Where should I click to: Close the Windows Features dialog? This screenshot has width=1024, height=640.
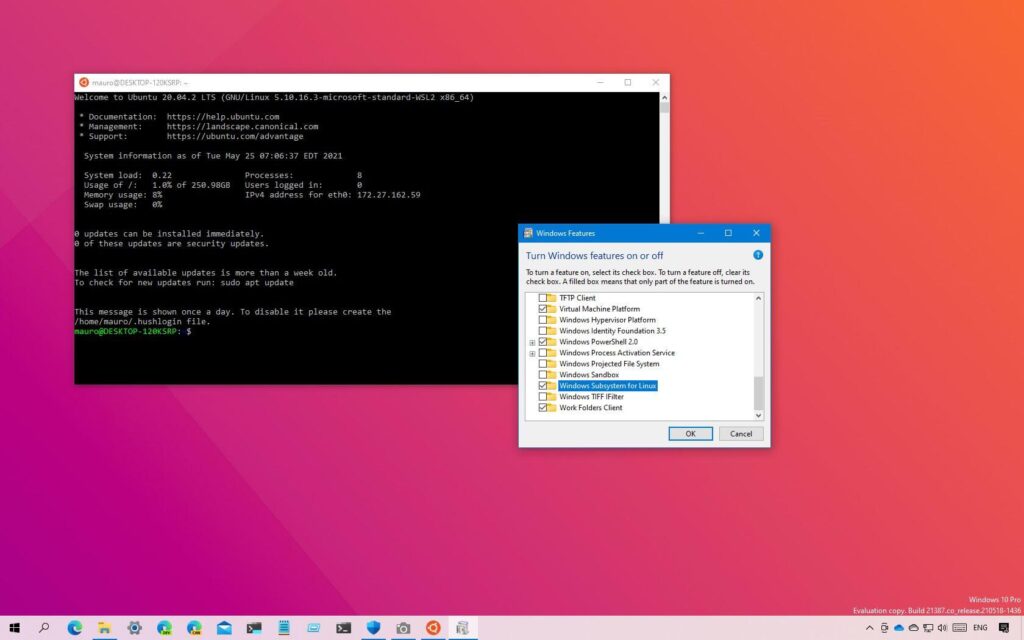pyautogui.click(x=756, y=233)
